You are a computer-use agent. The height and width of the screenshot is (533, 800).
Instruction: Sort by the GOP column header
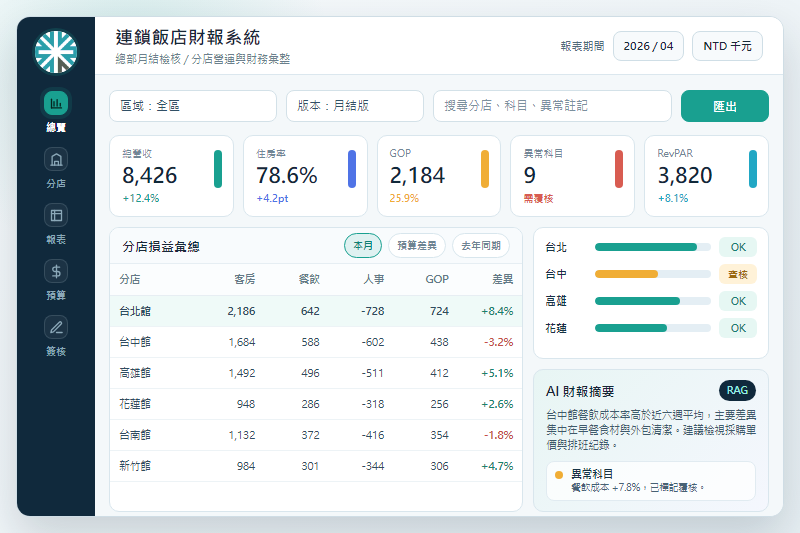tap(437, 279)
